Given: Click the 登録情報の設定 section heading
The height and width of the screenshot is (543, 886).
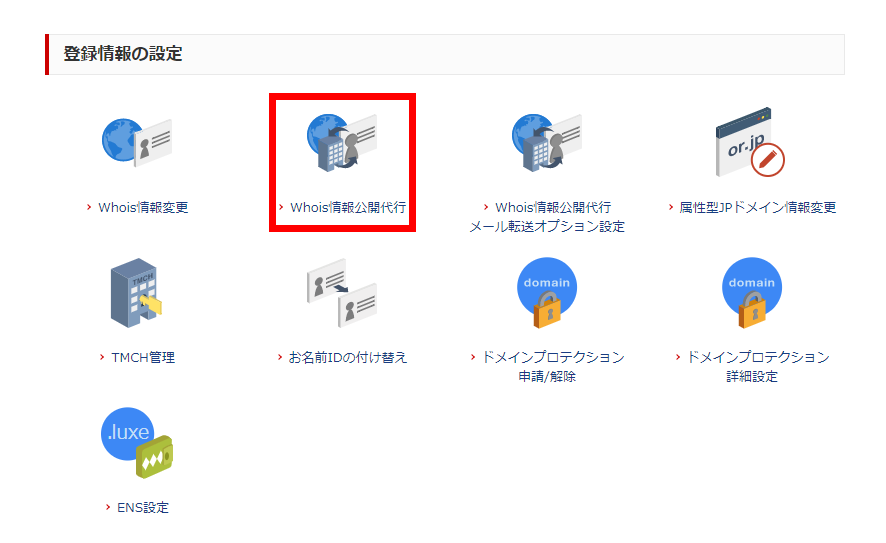Looking at the screenshot, I should point(123,54).
